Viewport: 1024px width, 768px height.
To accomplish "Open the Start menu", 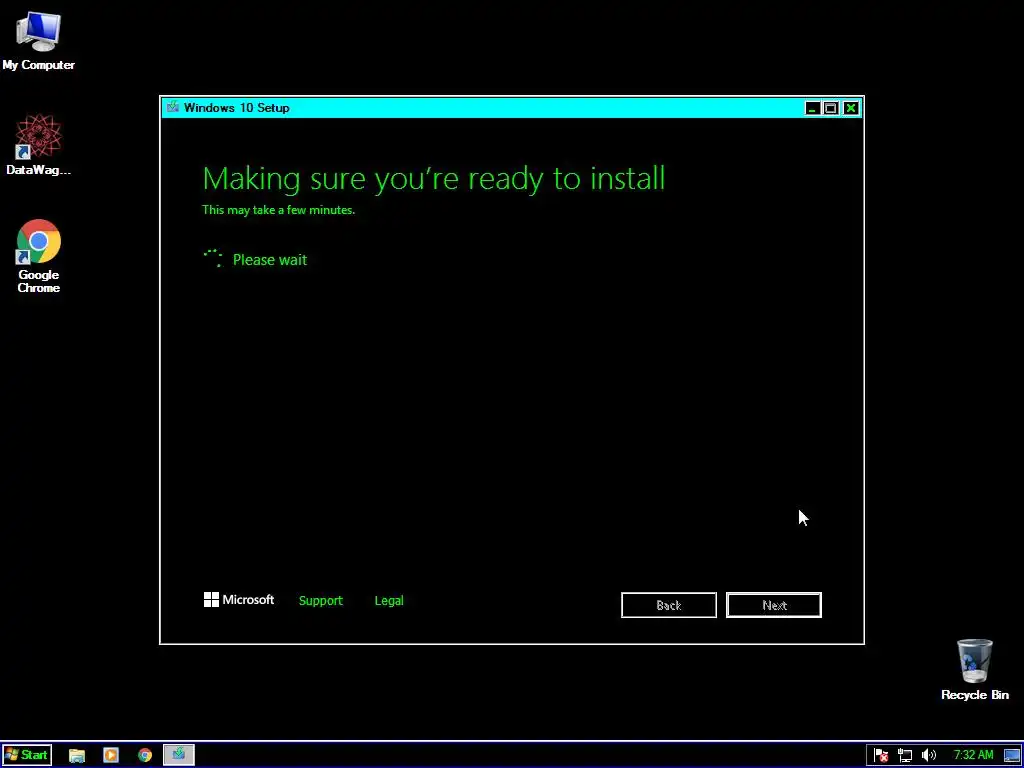I will point(27,755).
